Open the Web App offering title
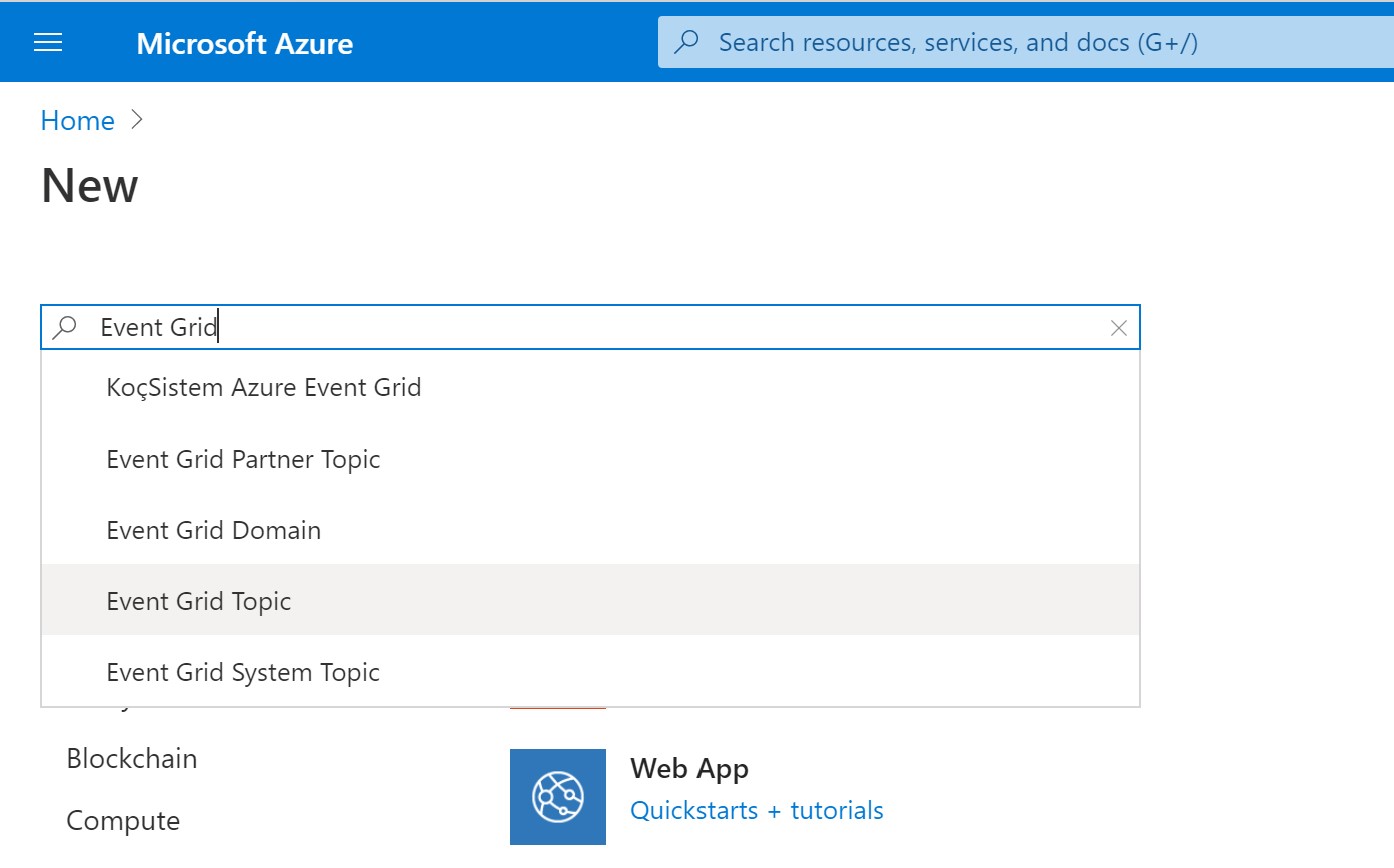This screenshot has width=1394, height=868. (x=689, y=769)
